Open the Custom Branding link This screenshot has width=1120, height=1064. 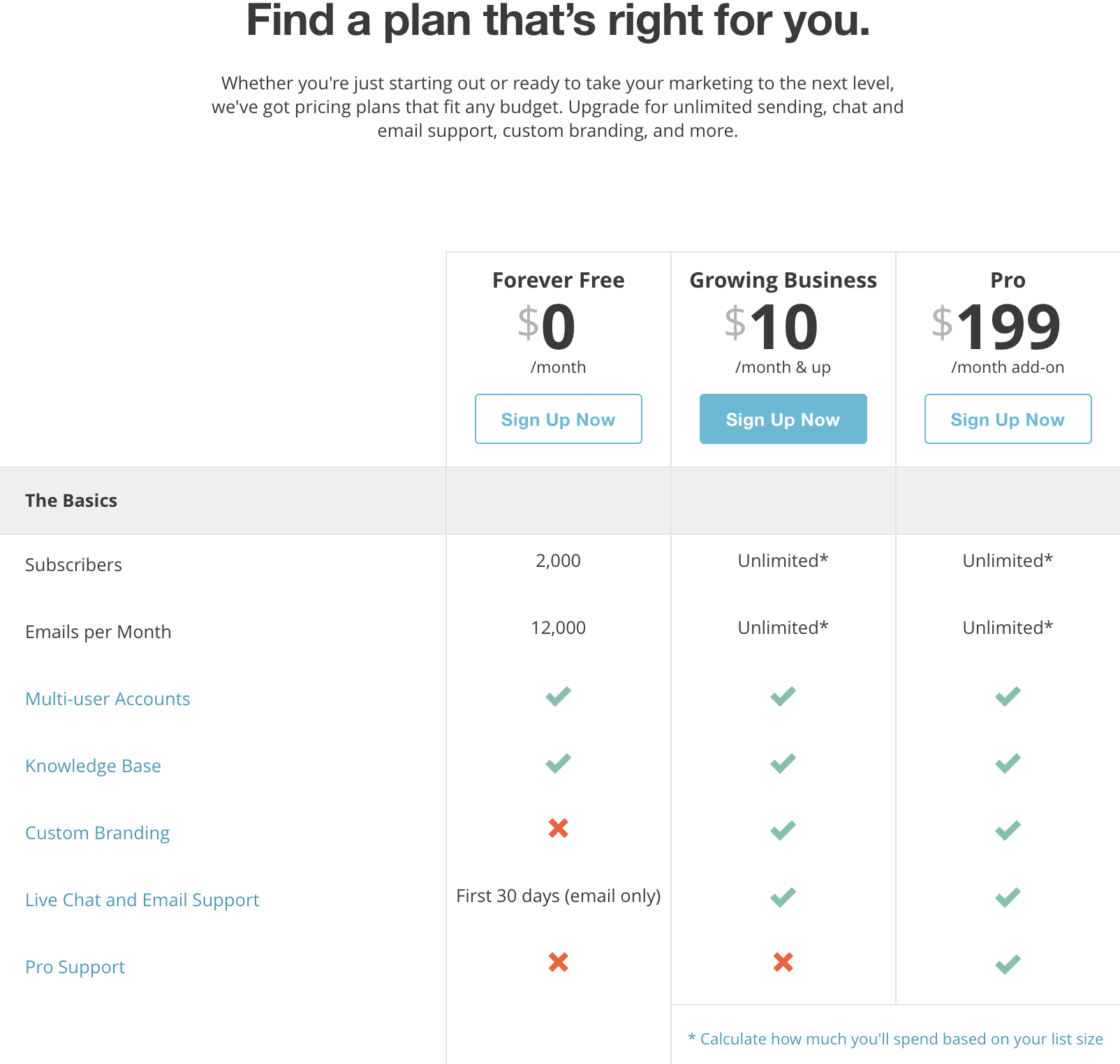click(x=97, y=833)
